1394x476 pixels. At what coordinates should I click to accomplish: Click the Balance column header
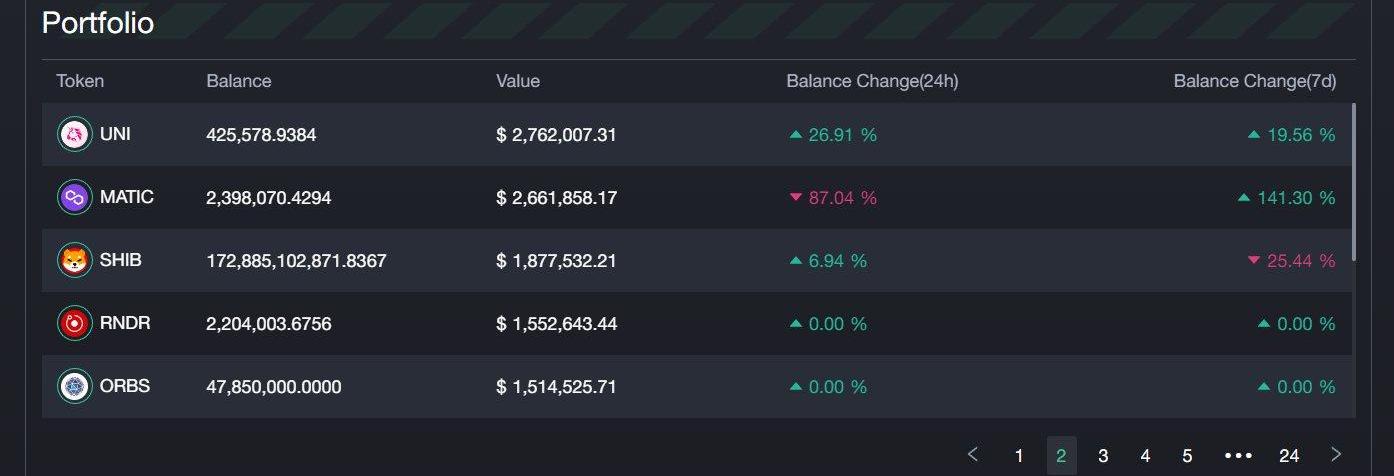(x=238, y=81)
